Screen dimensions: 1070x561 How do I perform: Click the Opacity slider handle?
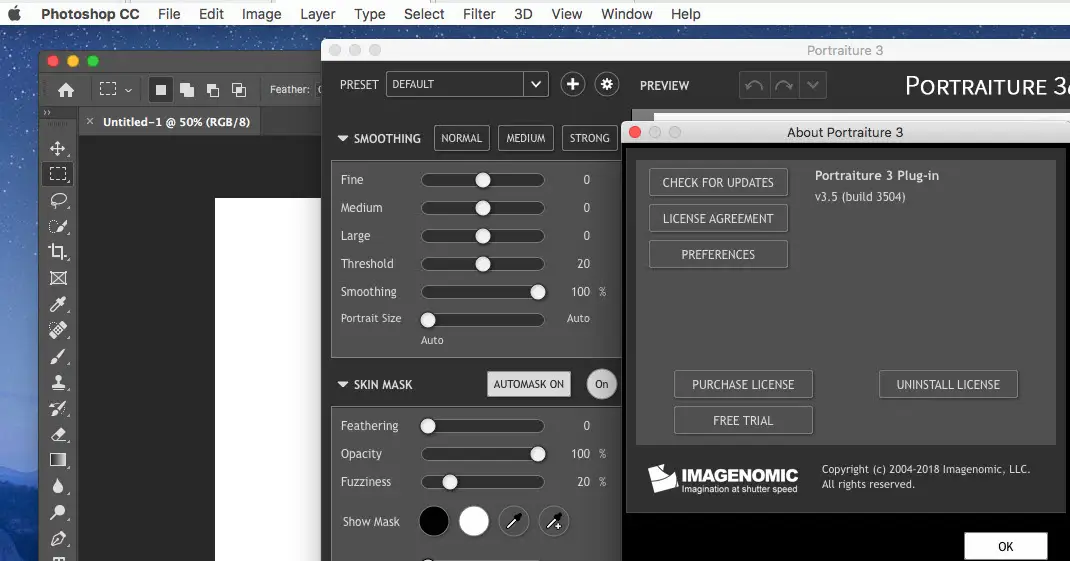pos(538,454)
